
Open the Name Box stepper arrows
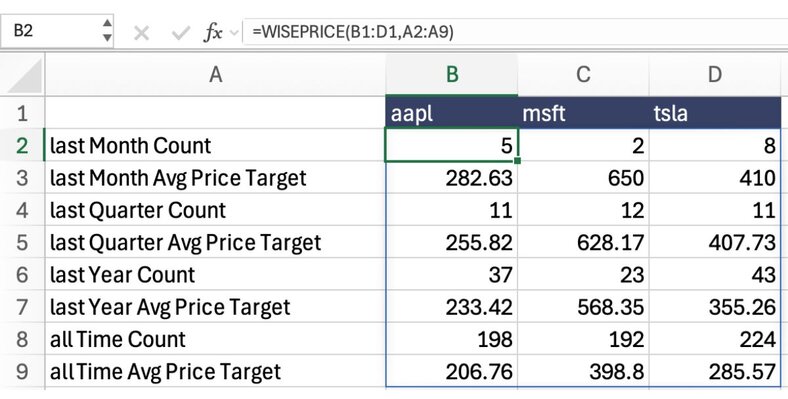tap(107, 31)
